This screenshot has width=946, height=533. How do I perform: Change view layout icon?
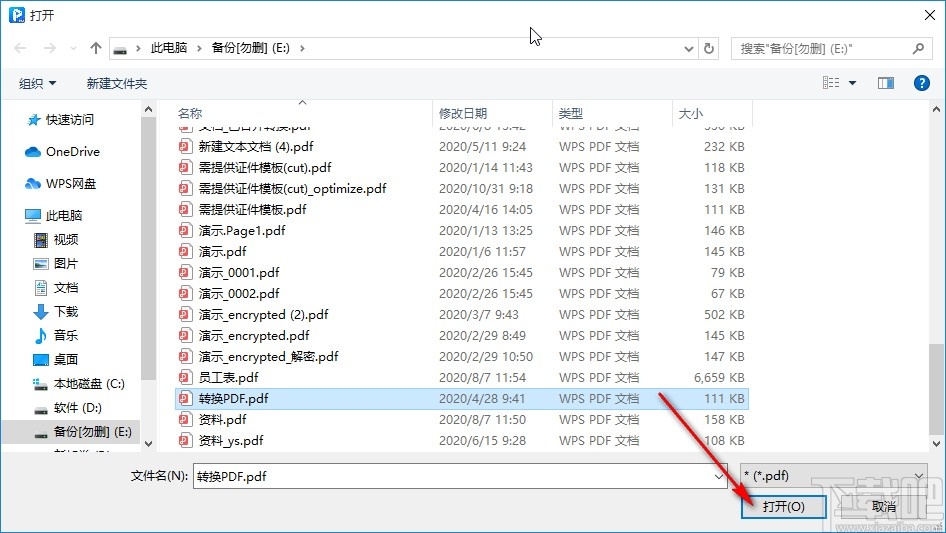tap(831, 83)
